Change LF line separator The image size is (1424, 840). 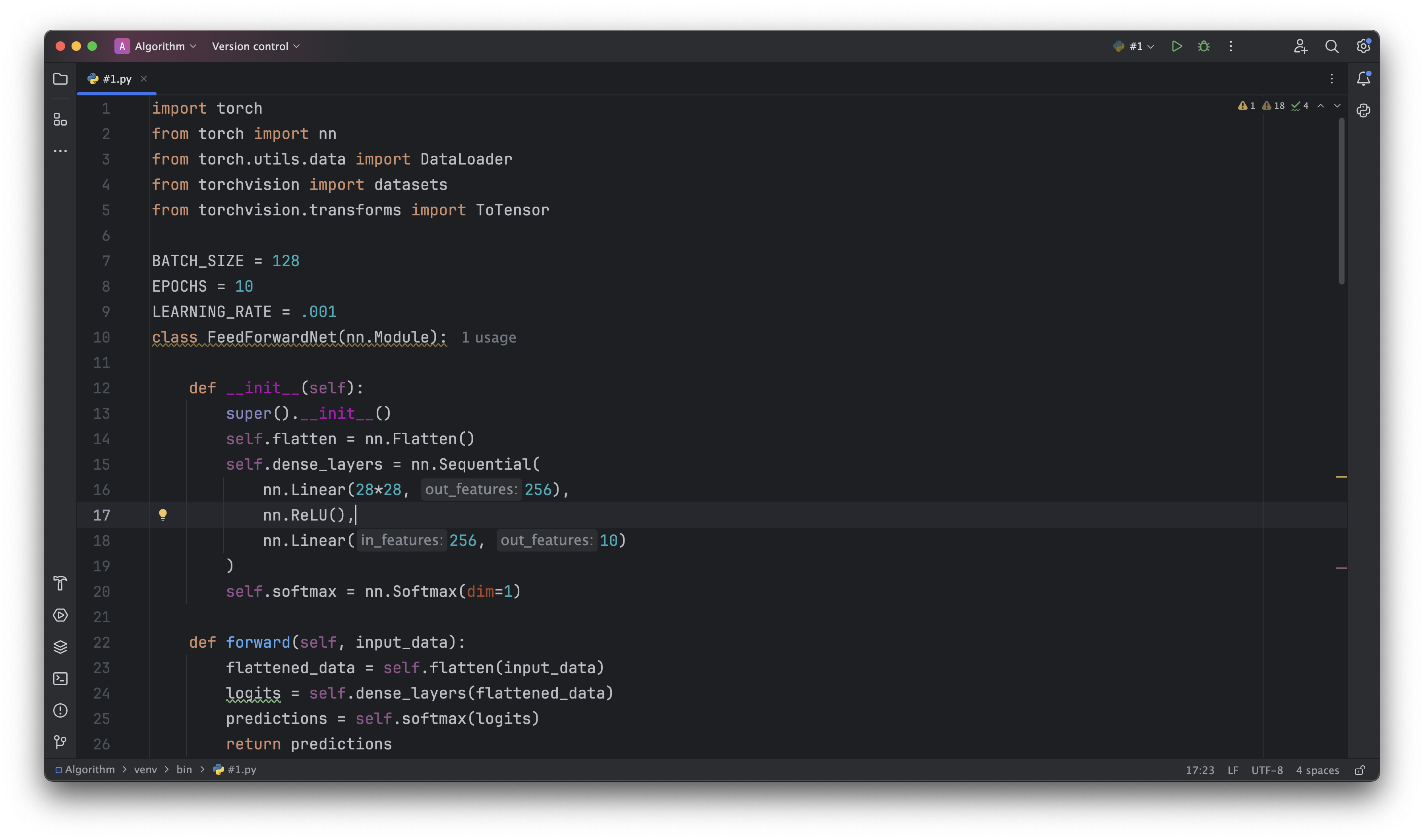[x=1233, y=770]
